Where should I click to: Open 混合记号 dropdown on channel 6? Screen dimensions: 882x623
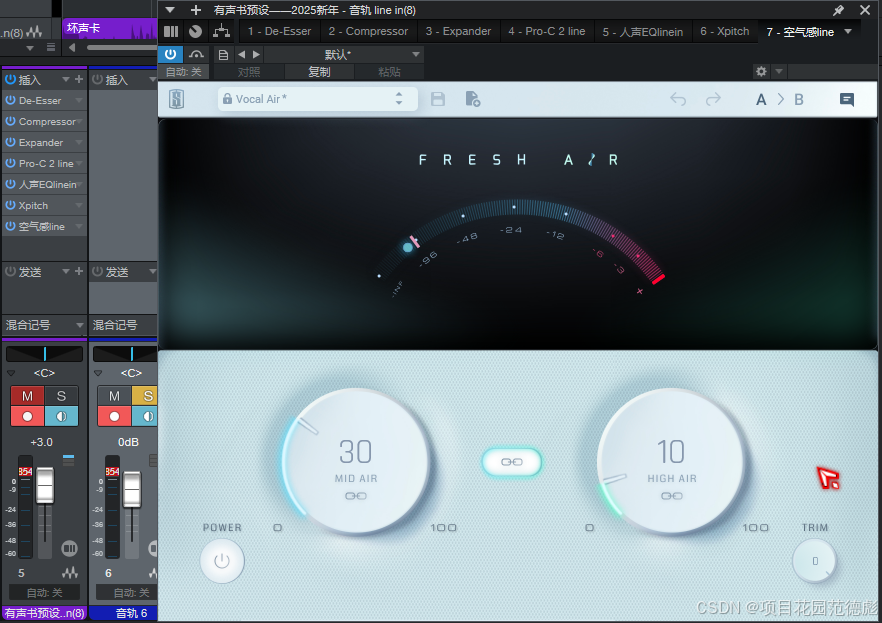[123, 325]
